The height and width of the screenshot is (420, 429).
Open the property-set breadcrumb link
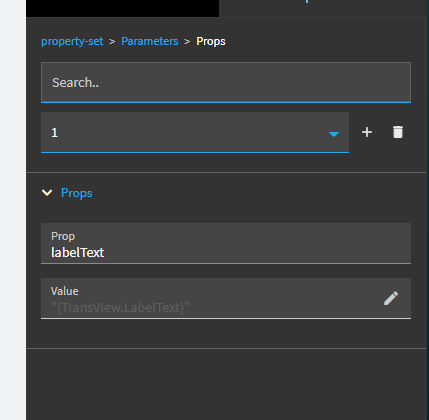pyautogui.click(x=72, y=41)
